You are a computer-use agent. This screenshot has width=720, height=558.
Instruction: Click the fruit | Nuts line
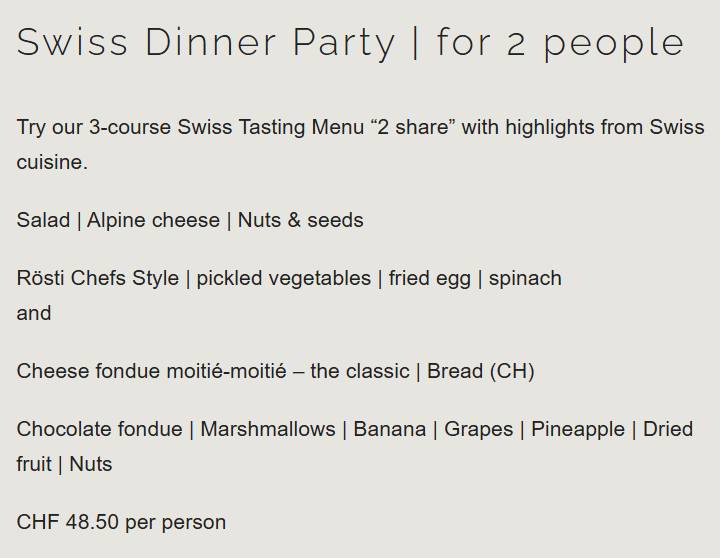64,464
